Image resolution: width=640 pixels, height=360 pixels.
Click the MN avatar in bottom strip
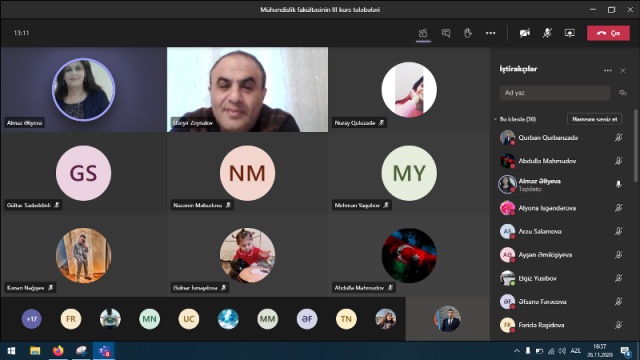click(149, 319)
